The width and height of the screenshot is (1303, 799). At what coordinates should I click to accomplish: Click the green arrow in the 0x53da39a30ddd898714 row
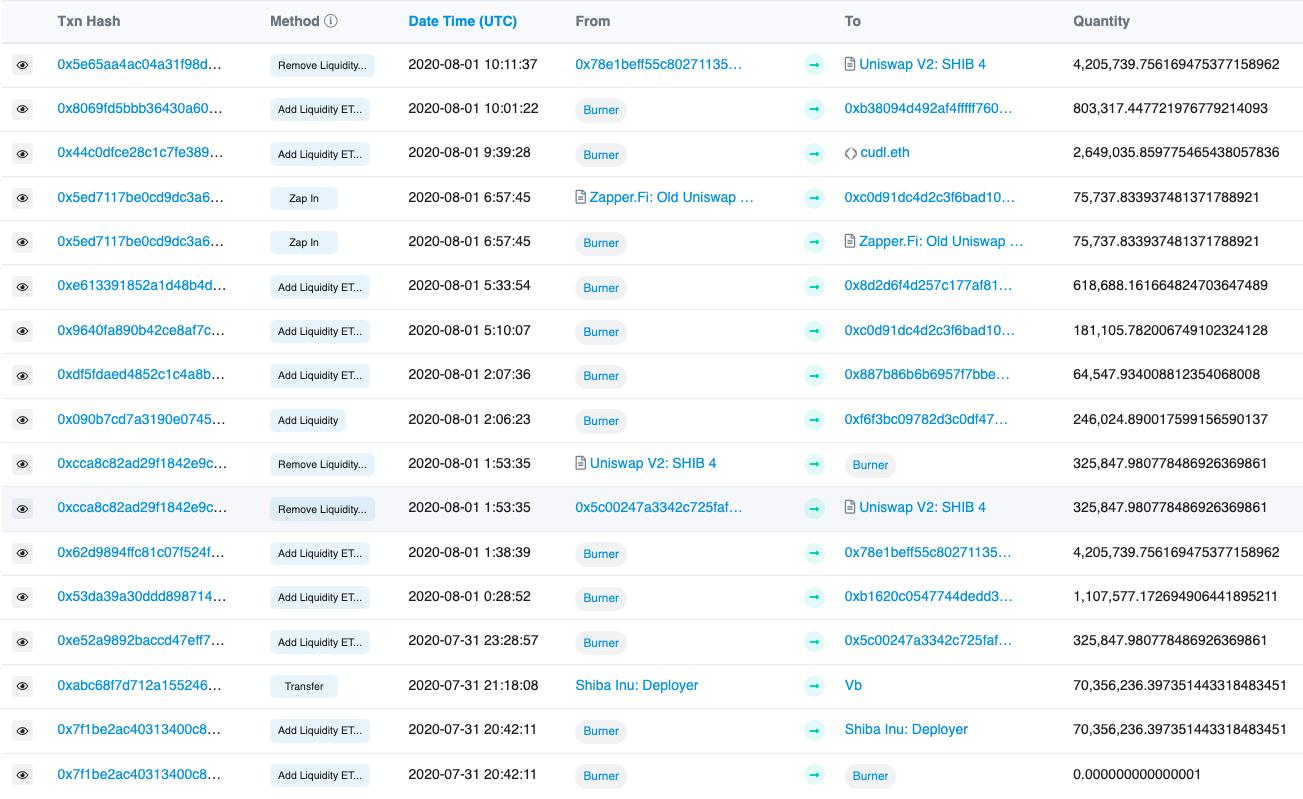(x=814, y=597)
